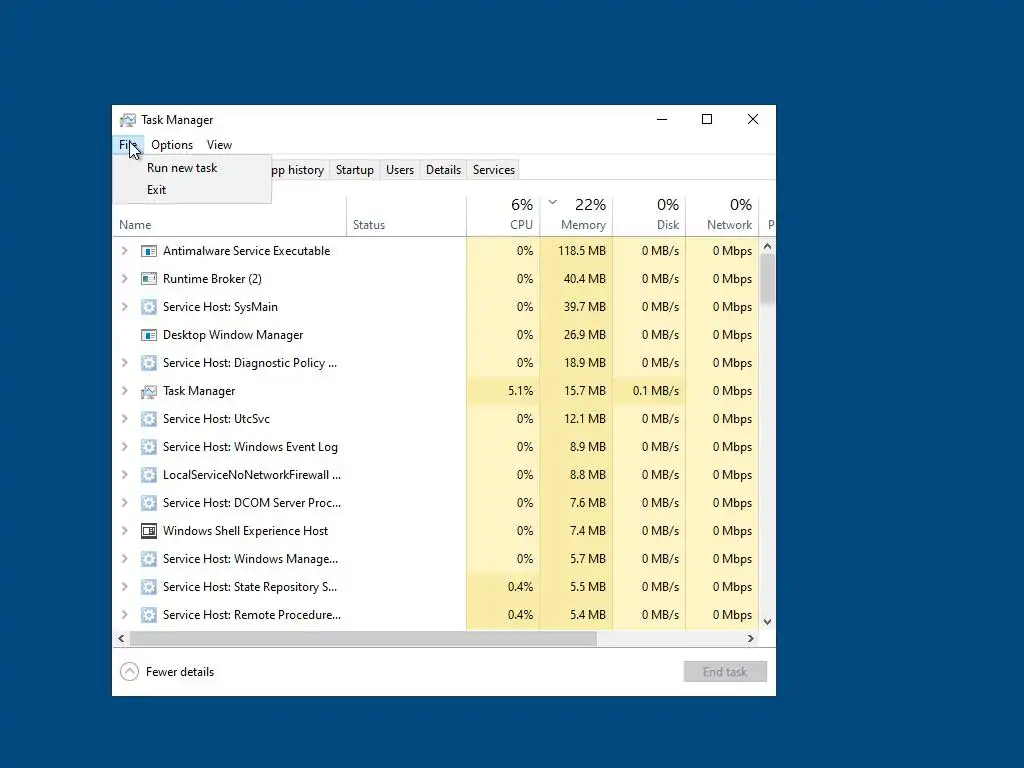Switch to the Details tab

click(443, 170)
